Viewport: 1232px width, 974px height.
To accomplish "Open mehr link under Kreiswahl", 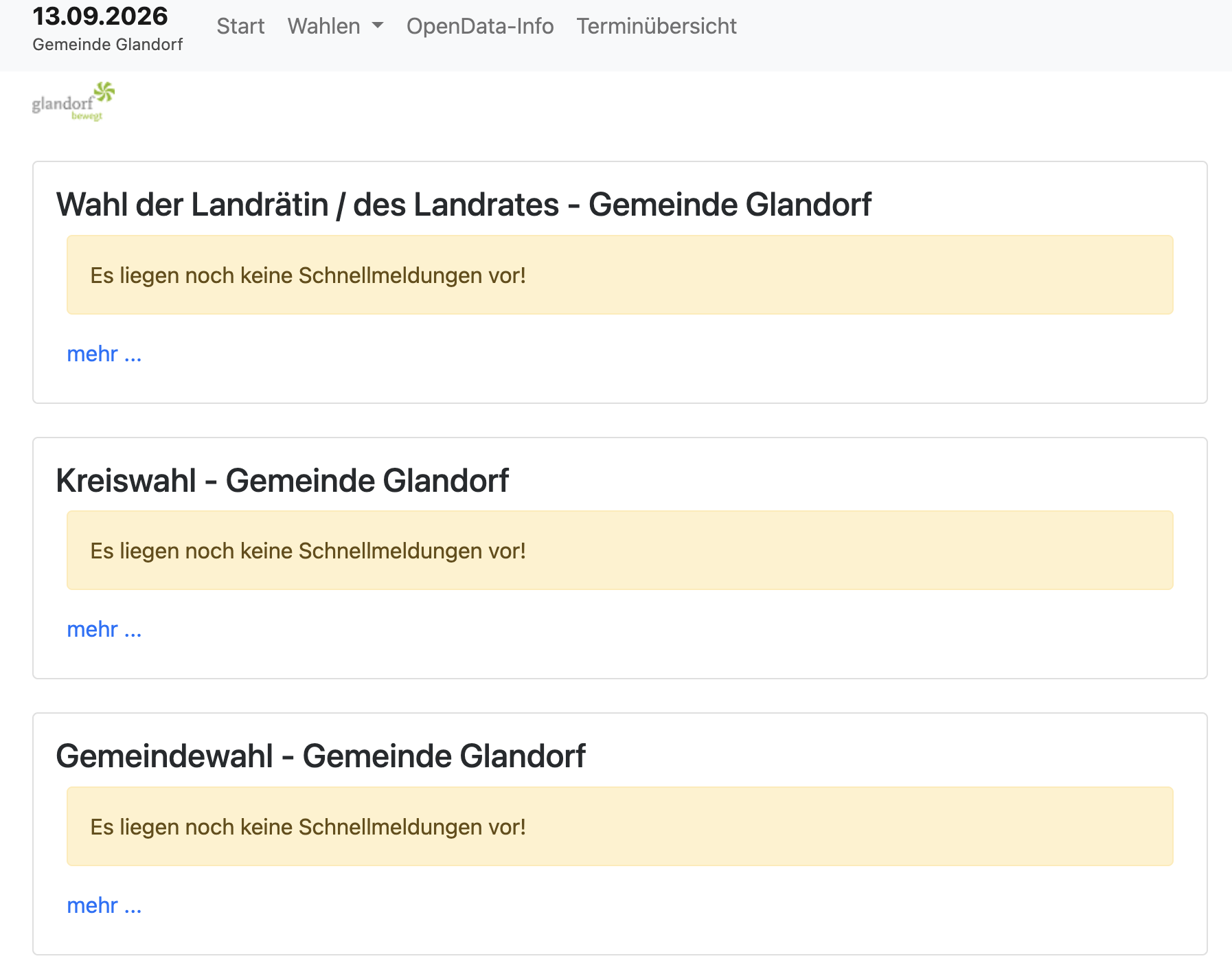I will pyautogui.click(x=104, y=629).
